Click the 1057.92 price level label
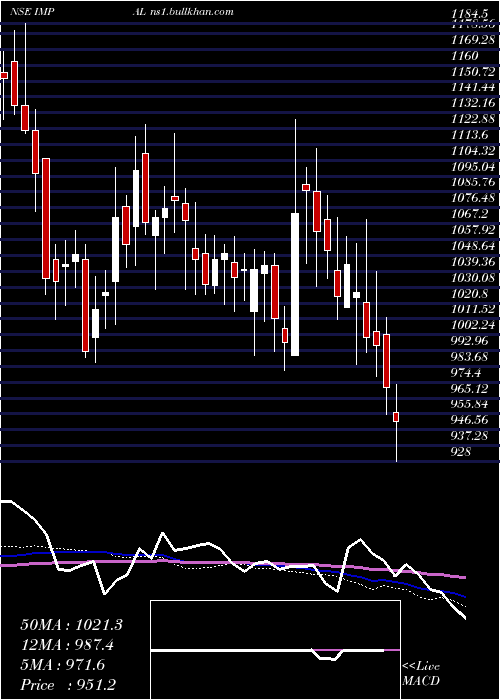The width and height of the screenshot is (500, 700). [473, 230]
